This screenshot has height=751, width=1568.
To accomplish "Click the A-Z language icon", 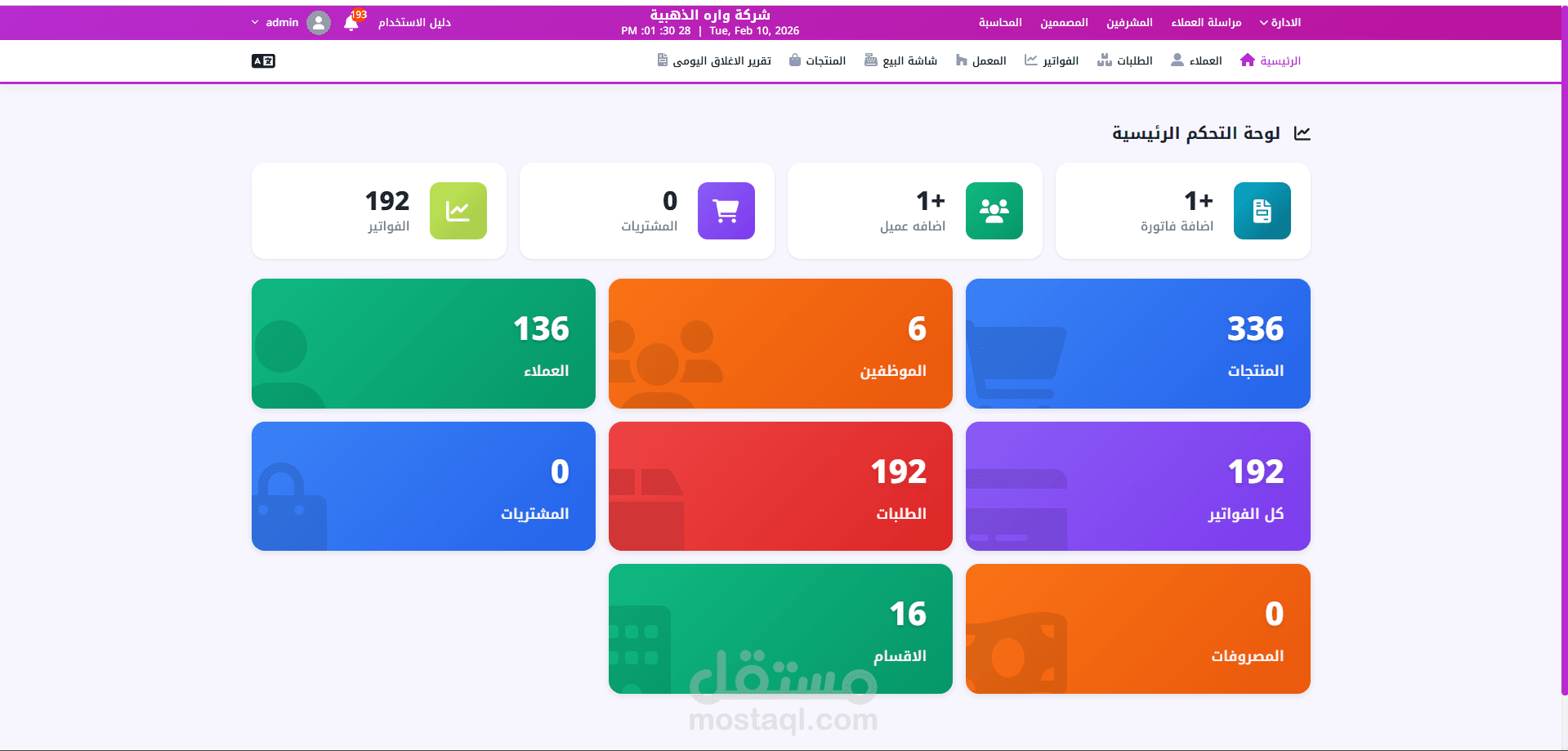I will tap(262, 60).
